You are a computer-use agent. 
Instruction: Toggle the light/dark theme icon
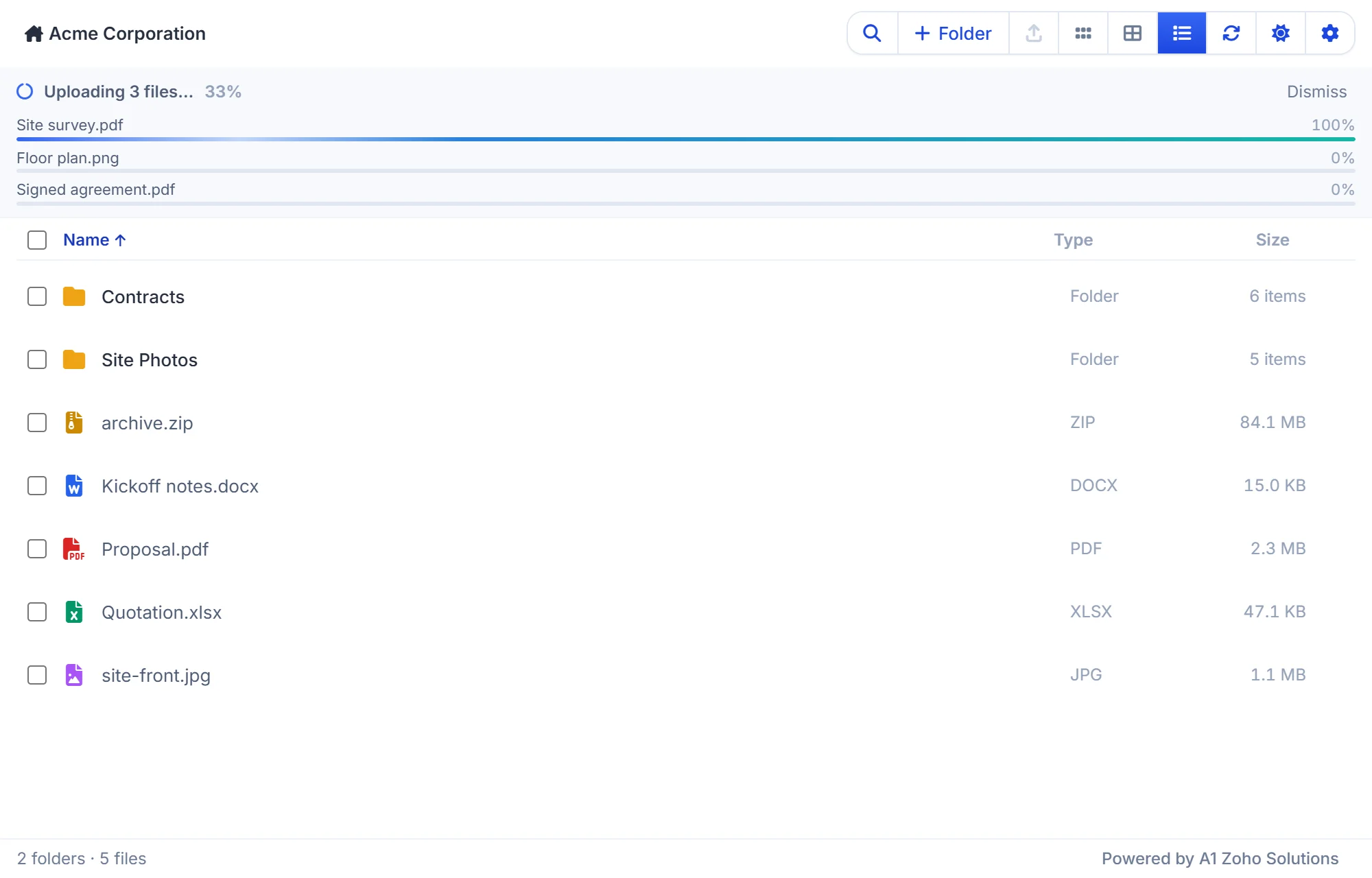1281,33
